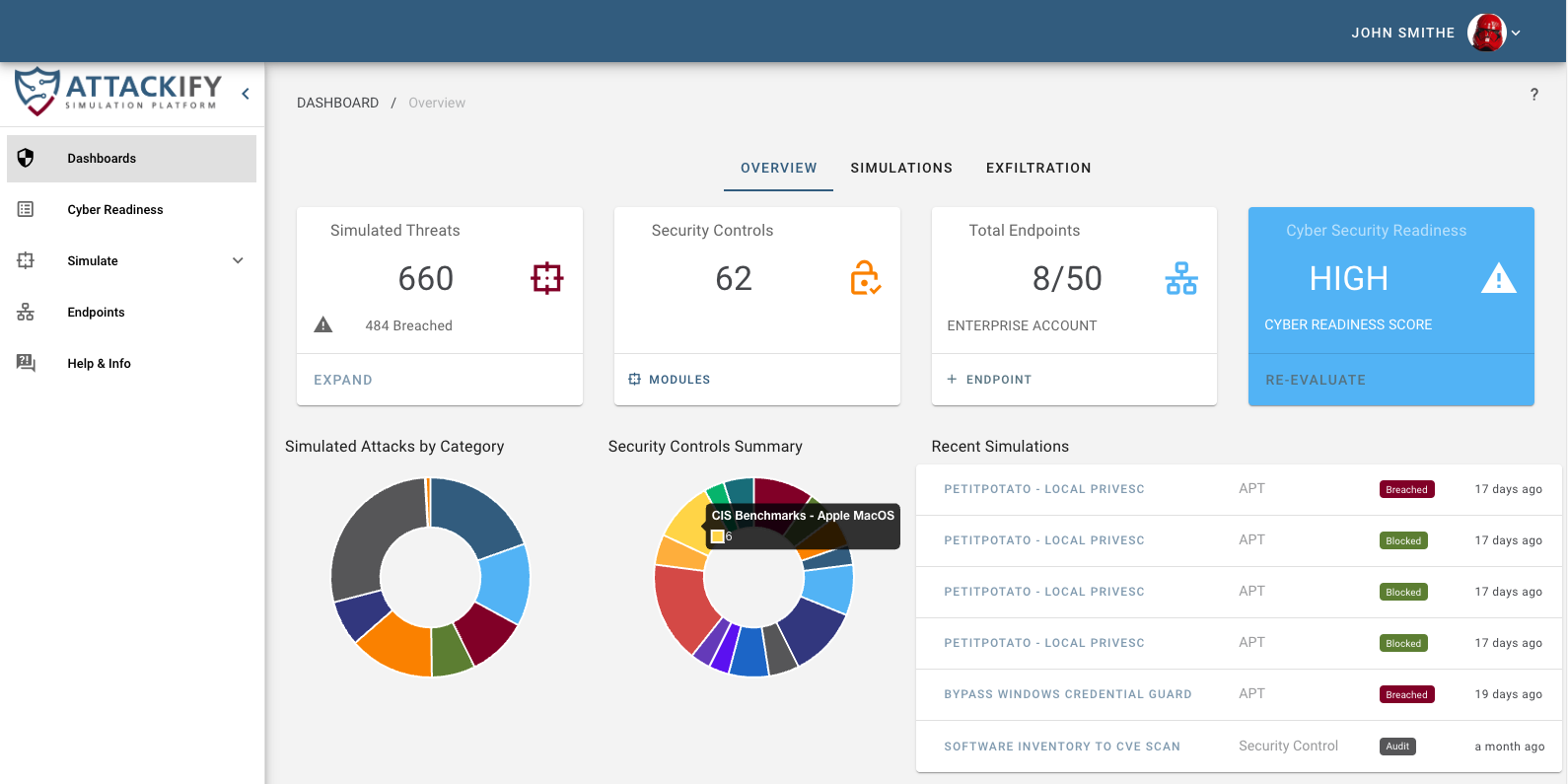Click the dark gray segment of Attacks by Category chart

pyautogui.click(x=369, y=533)
